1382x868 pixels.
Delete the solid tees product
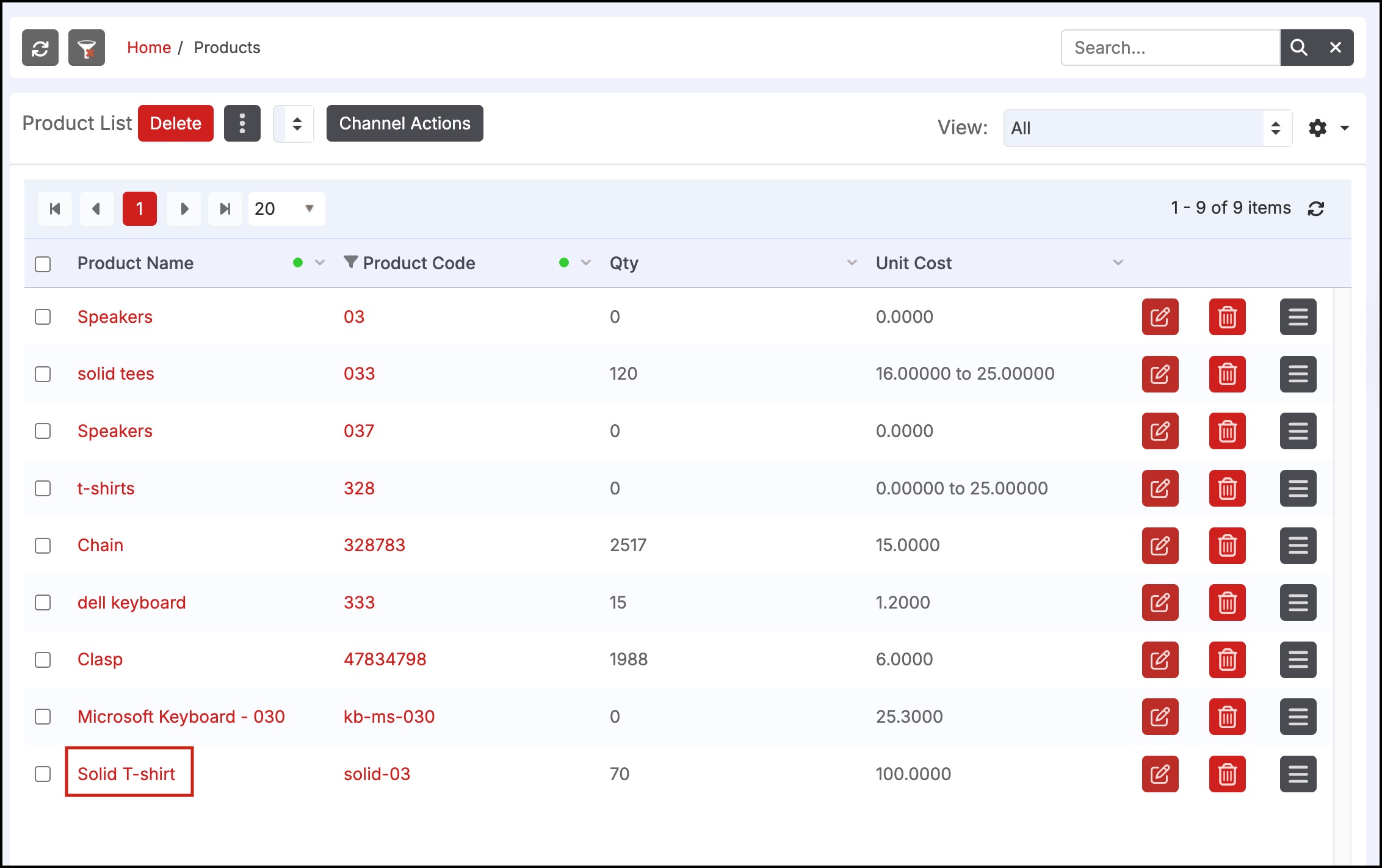click(1228, 374)
